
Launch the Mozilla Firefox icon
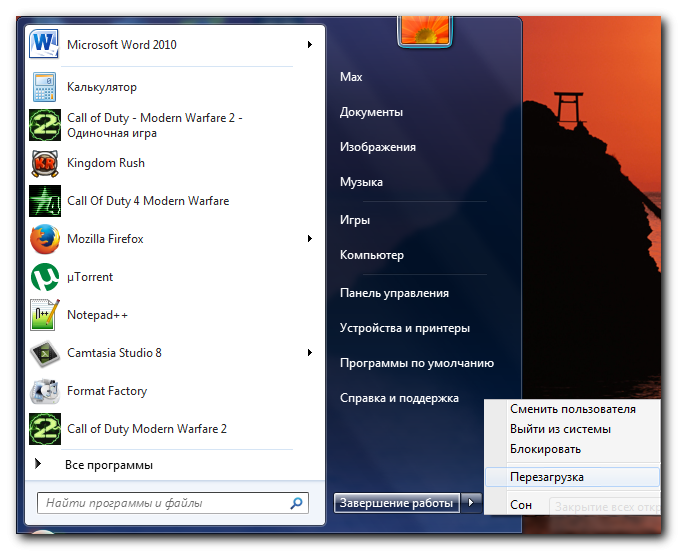[45, 239]
